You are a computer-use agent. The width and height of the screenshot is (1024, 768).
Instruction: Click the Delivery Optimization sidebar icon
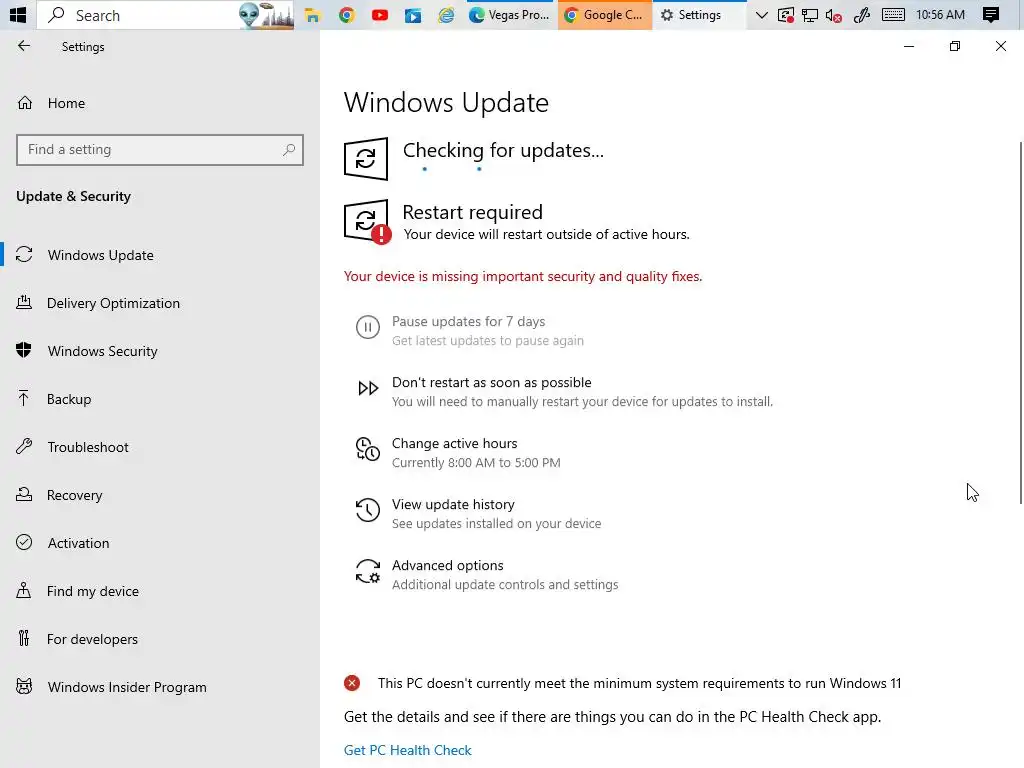tap(24, 302)
